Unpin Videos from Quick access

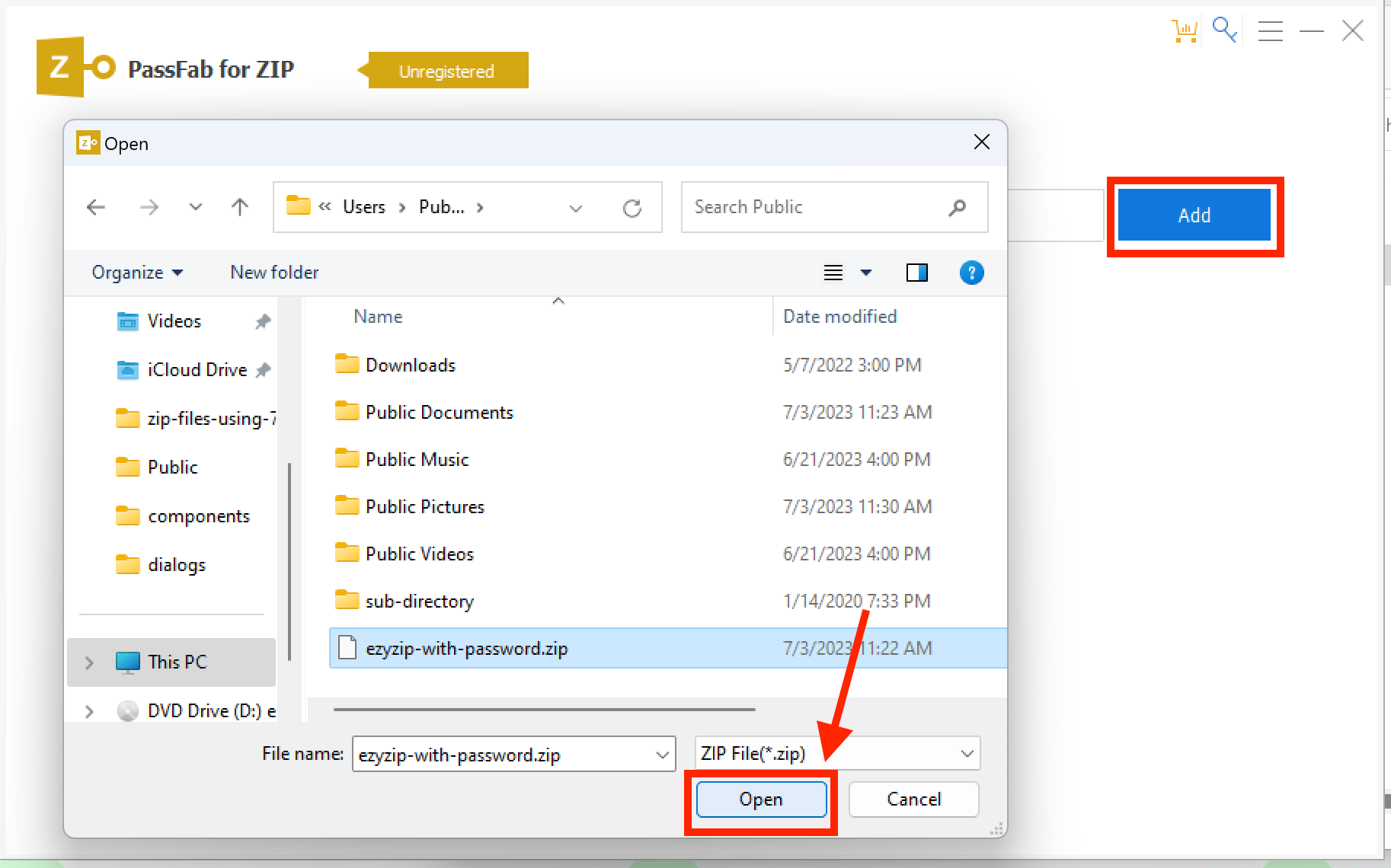(263, 321)
